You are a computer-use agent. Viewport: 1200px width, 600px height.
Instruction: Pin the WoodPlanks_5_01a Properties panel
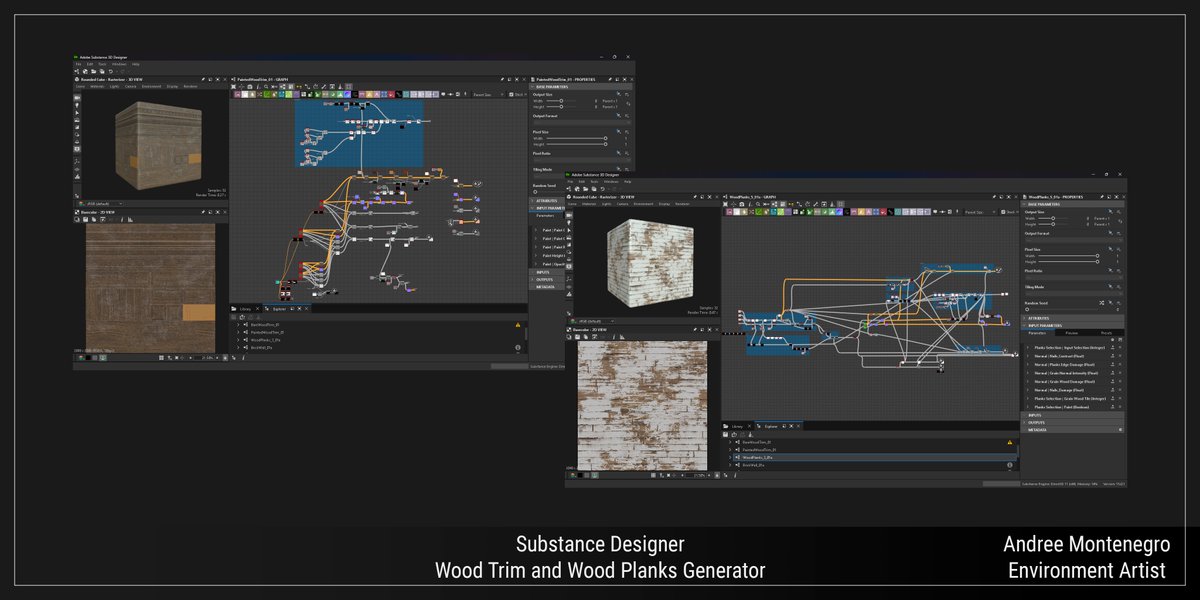[1102, 197]
